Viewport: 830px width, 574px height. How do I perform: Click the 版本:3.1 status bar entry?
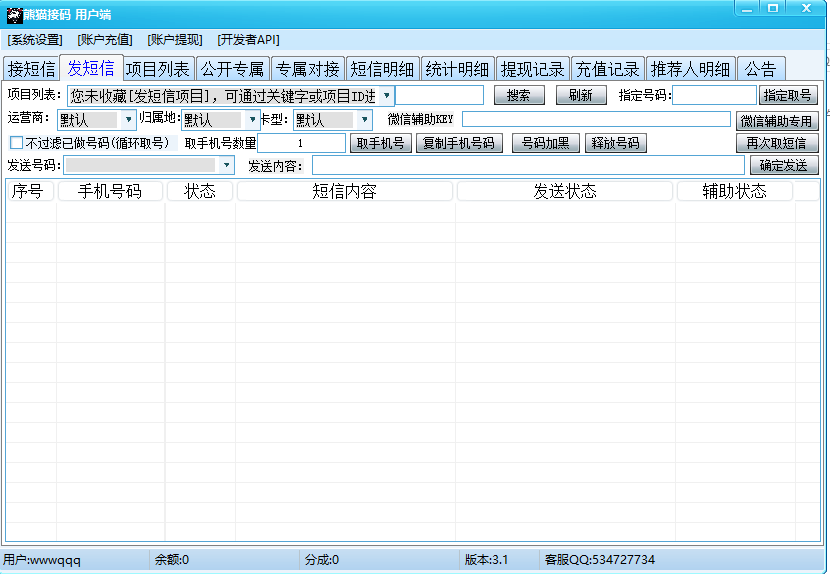(486, 560)
